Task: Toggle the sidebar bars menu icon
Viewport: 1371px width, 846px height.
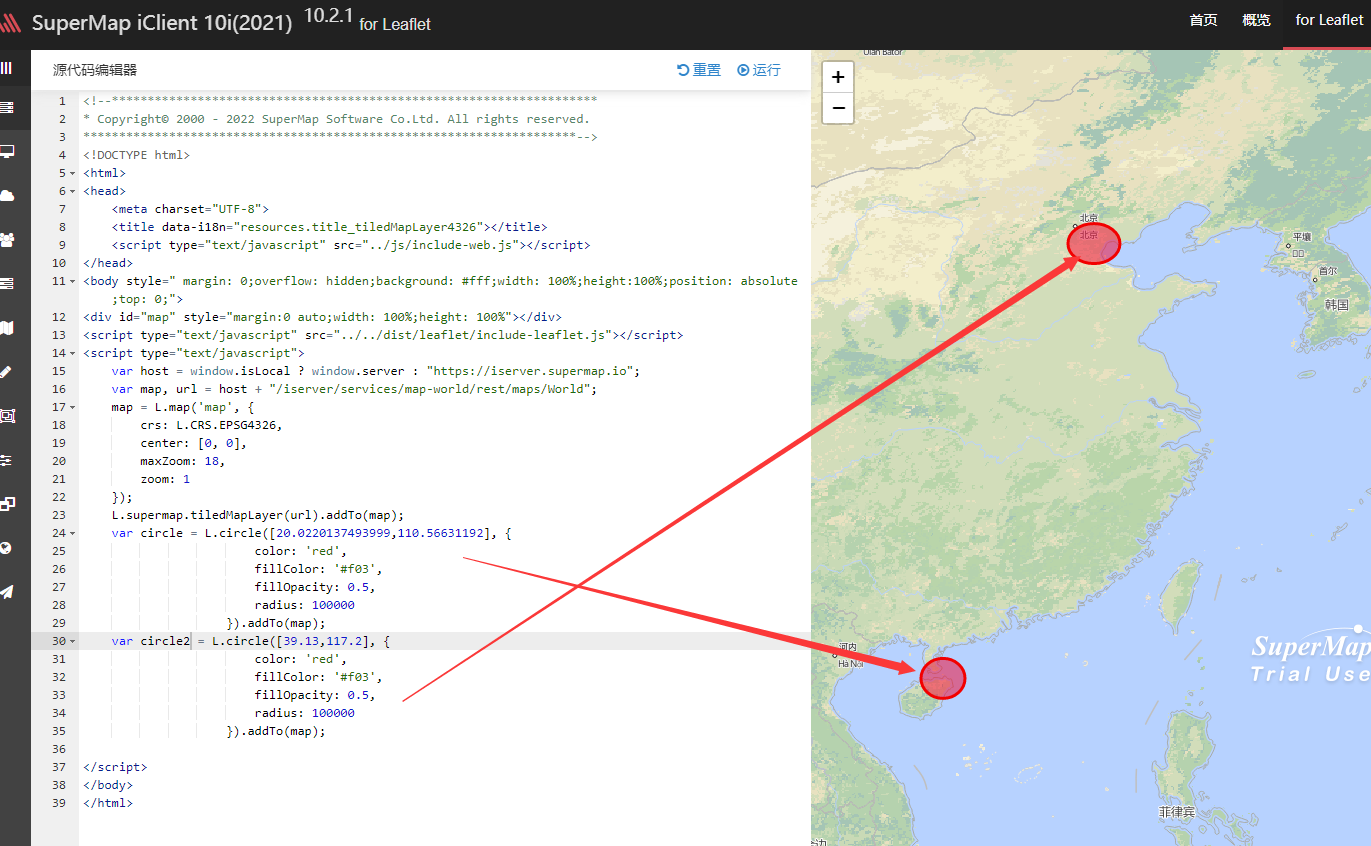Action: tap(6, 68)
